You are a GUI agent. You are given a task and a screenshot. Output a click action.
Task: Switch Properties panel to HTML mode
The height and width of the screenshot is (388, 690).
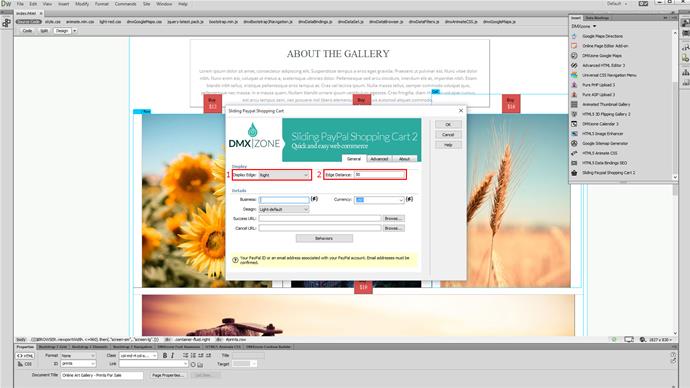coord(25,355)
